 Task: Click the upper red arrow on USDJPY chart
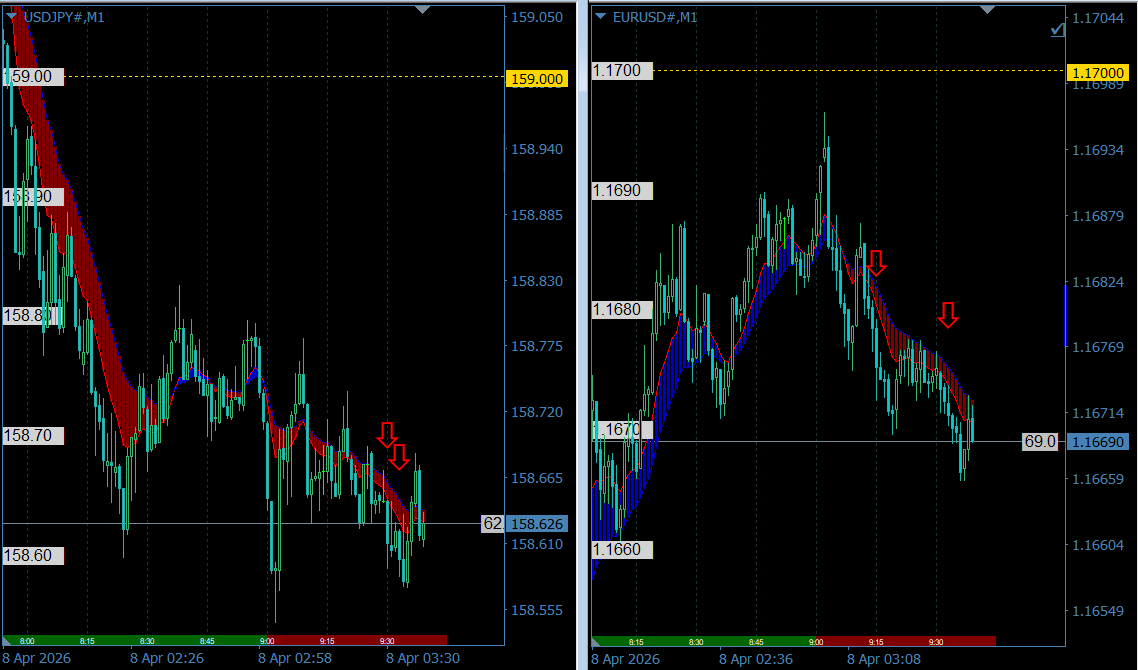tap(387, 434)
